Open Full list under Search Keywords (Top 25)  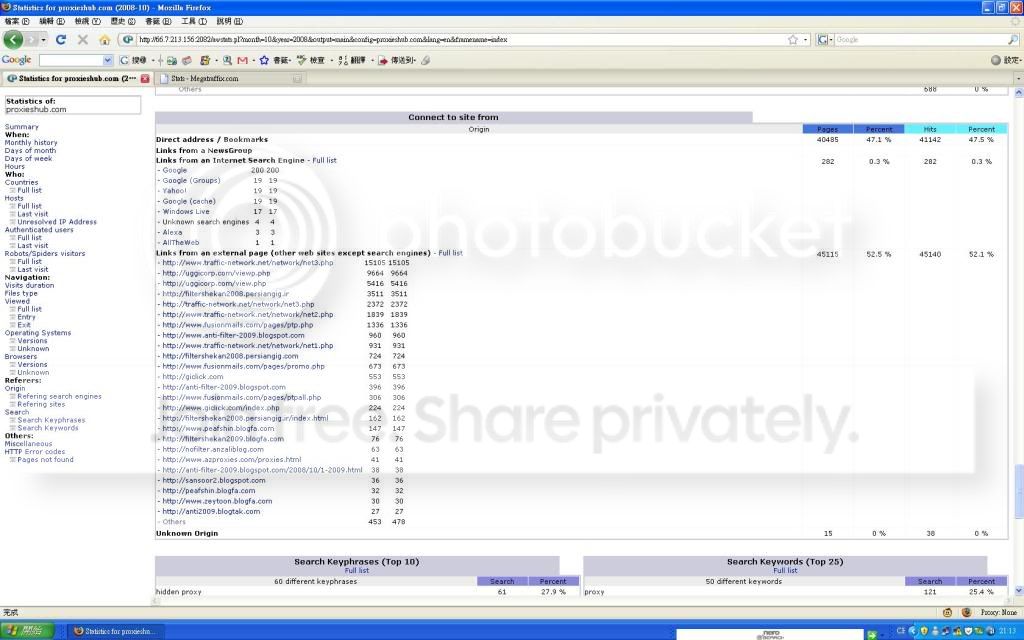click(x=785, y=570)
